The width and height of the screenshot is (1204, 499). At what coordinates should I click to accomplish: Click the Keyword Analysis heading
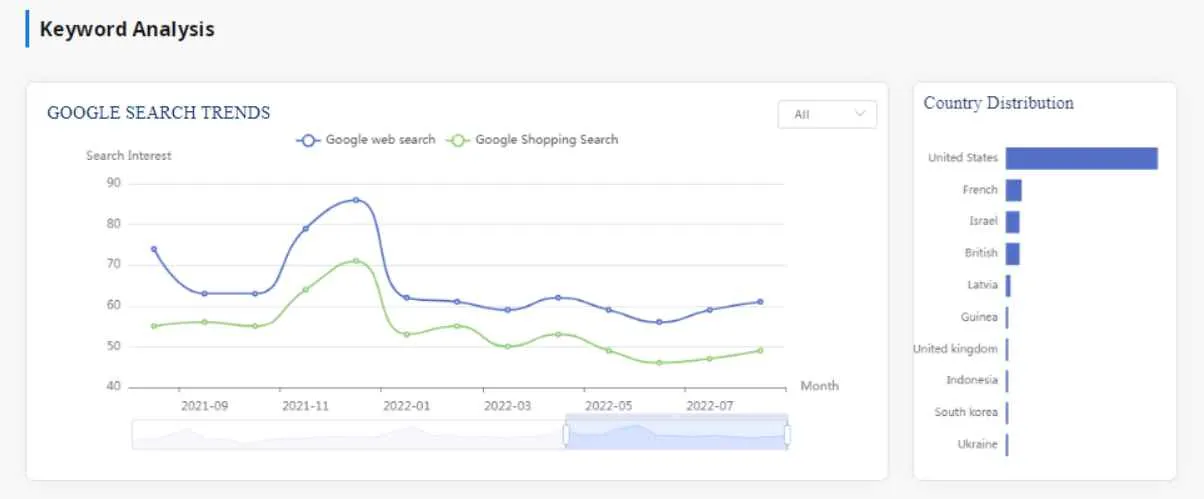(127, 30)
